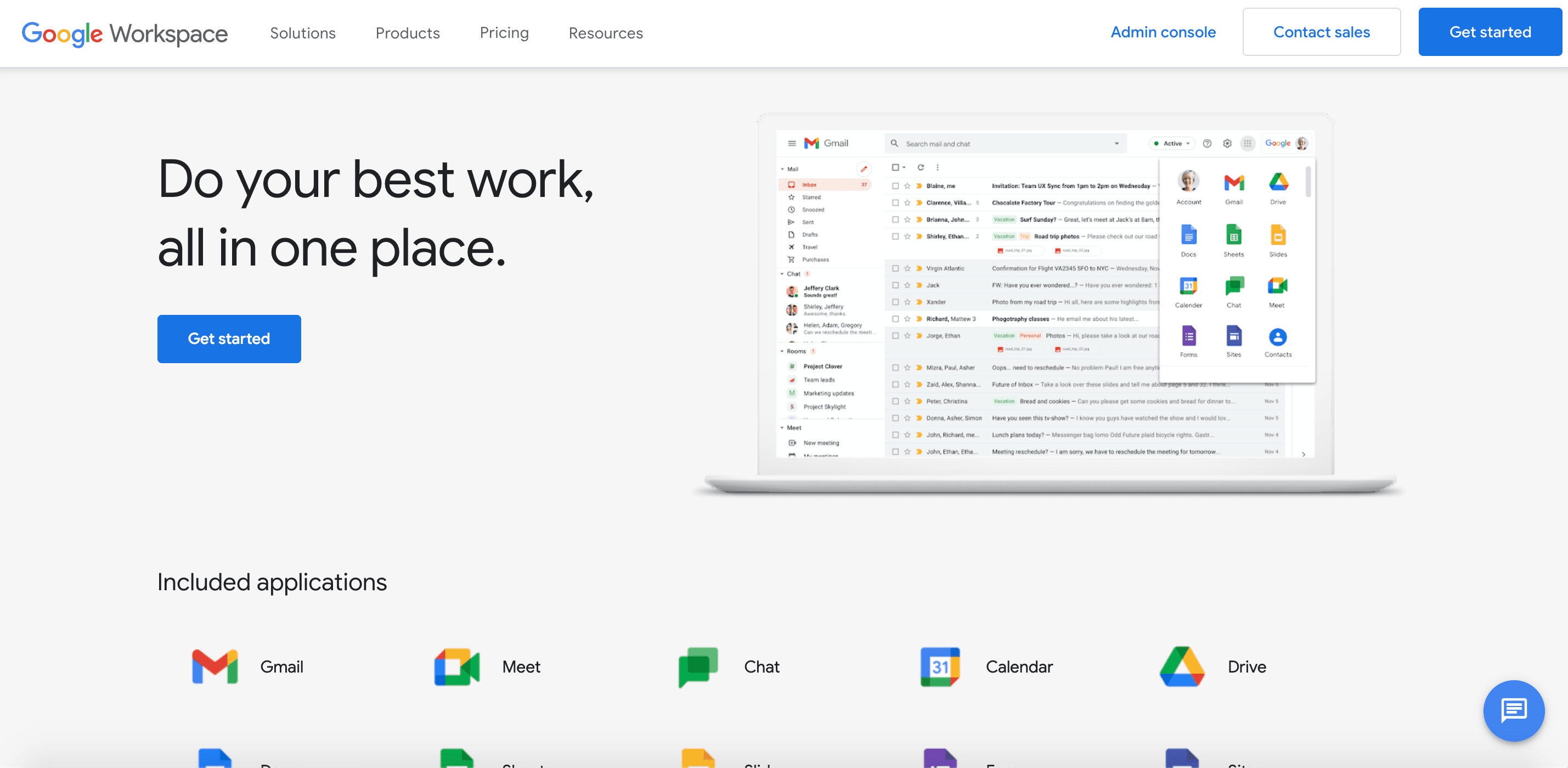Open the Products menu
1568x768 pixels.
coord(407,33)
